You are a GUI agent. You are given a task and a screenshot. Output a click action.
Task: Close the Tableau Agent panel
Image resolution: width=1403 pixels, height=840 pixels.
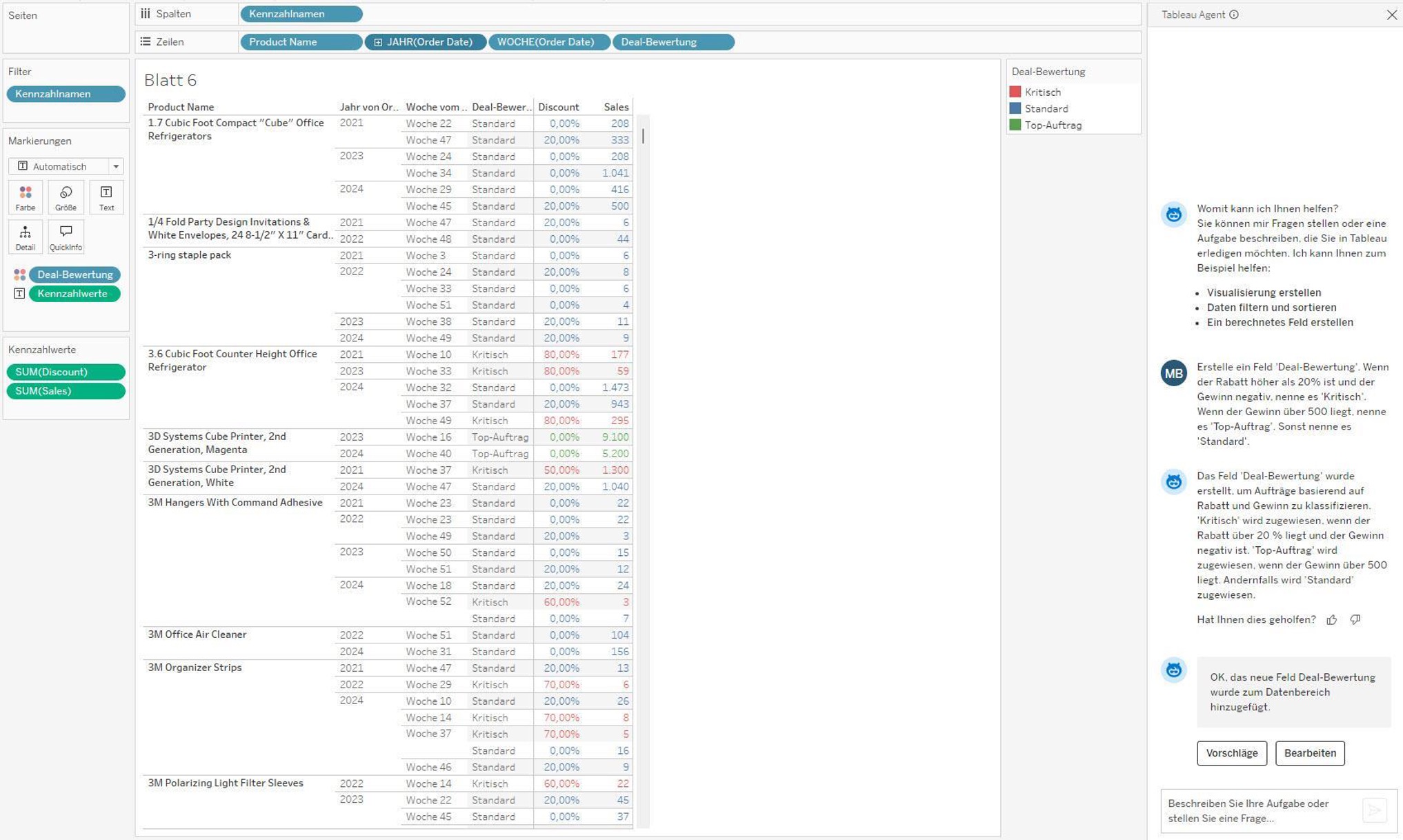pos(1391,14)
